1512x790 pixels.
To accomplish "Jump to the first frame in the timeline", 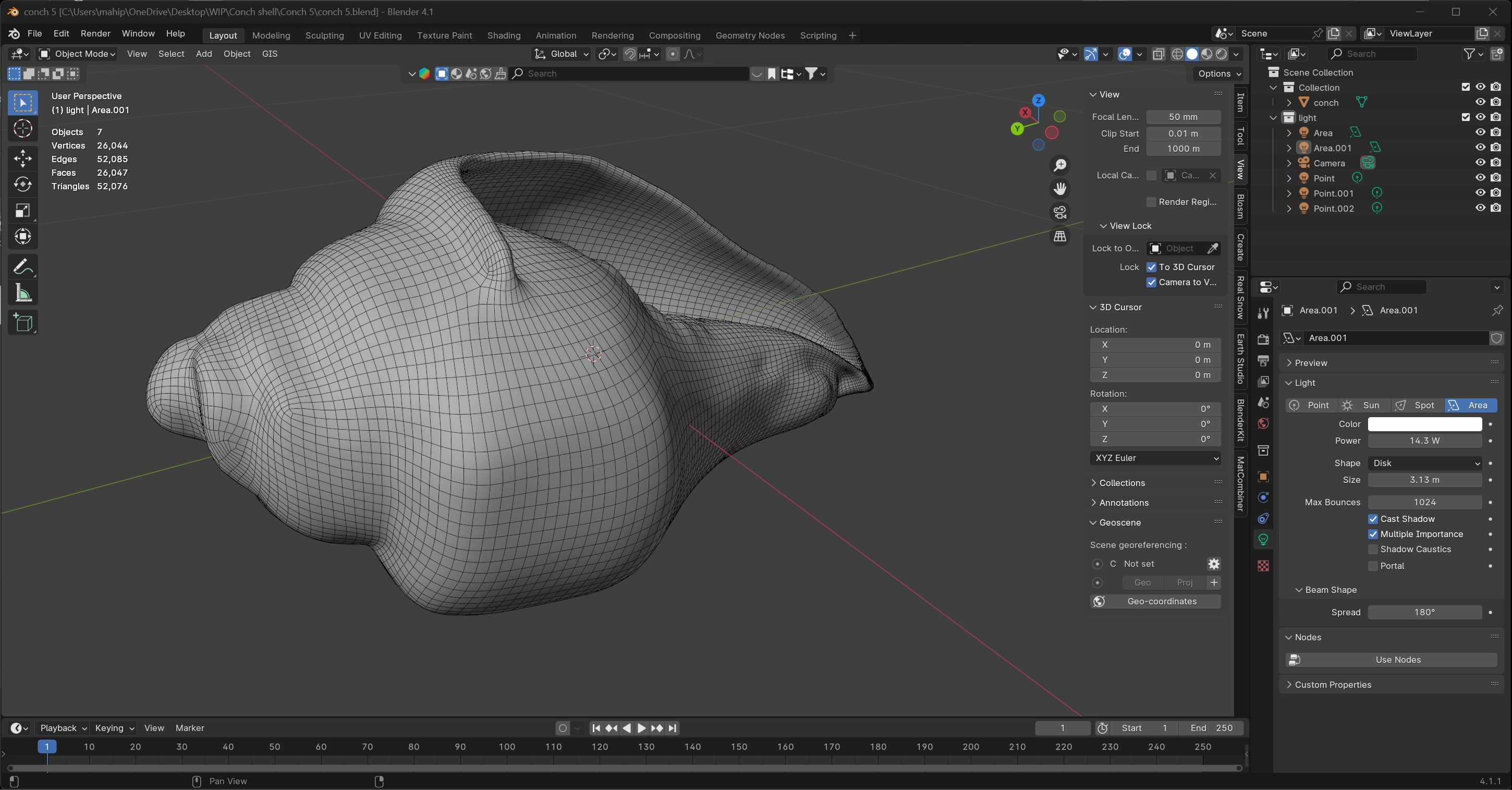I will (596, 728).
